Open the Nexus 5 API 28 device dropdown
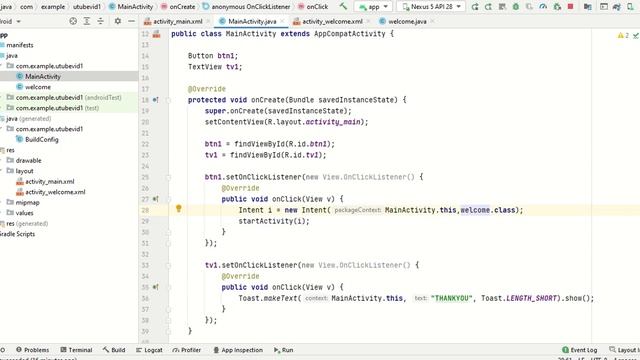The height and width of the screenshot is (360, 640). [x=431, y=7]
